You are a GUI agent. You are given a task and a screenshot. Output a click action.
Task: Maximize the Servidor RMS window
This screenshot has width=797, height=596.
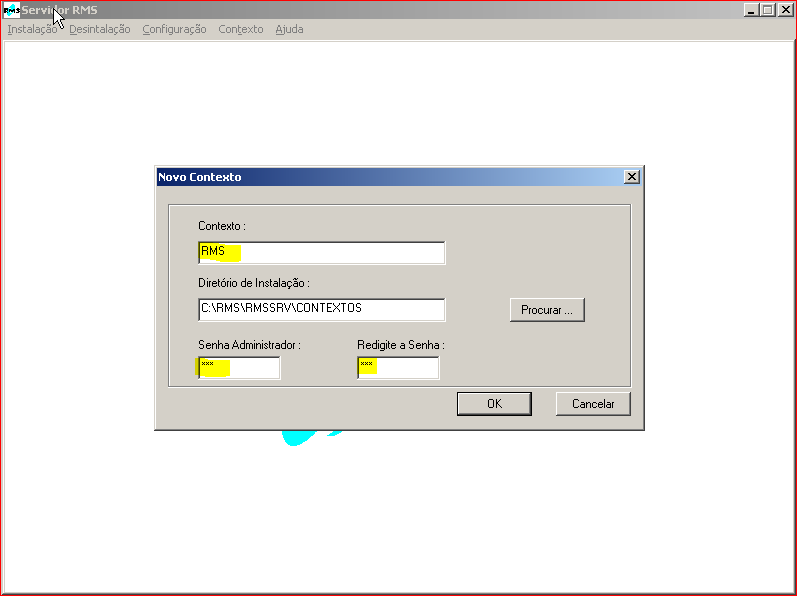768,10
